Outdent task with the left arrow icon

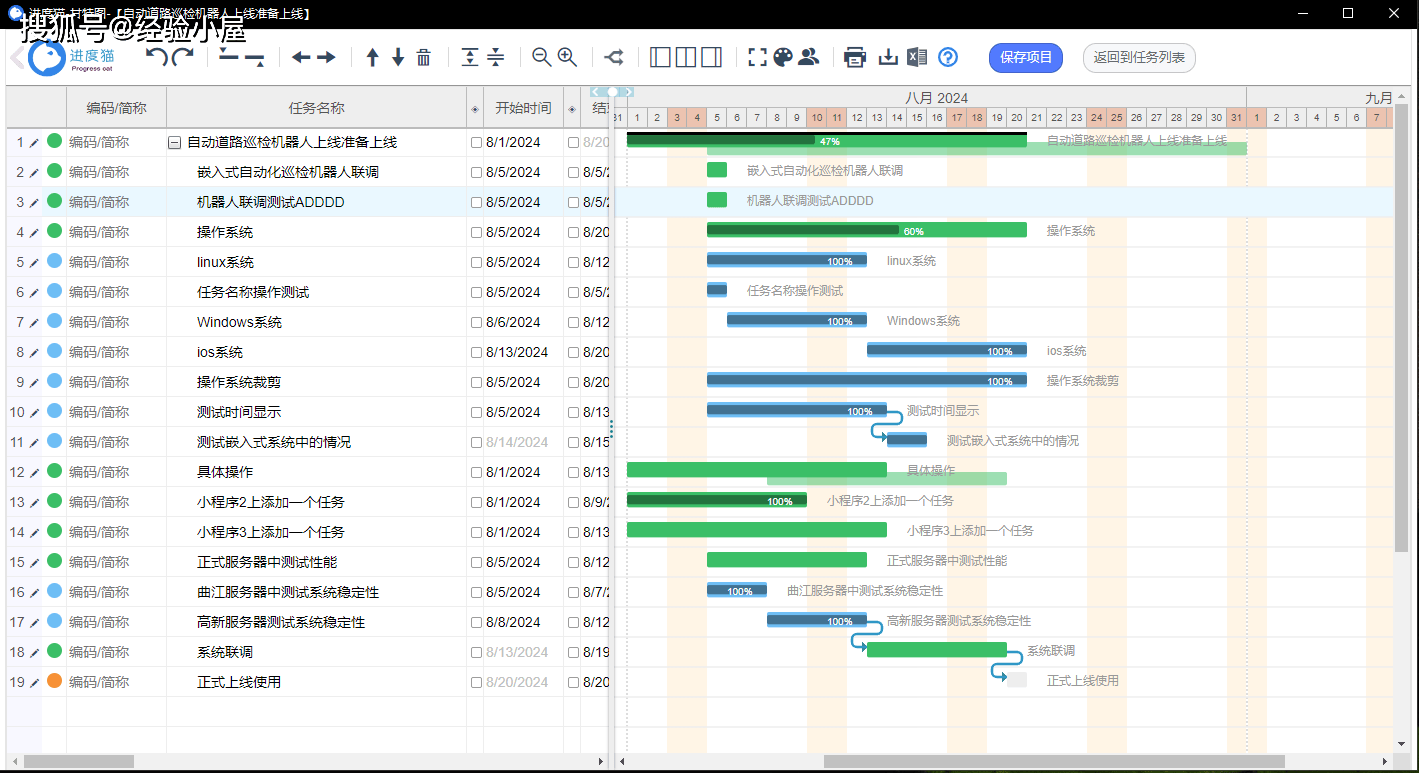[301, 57]
